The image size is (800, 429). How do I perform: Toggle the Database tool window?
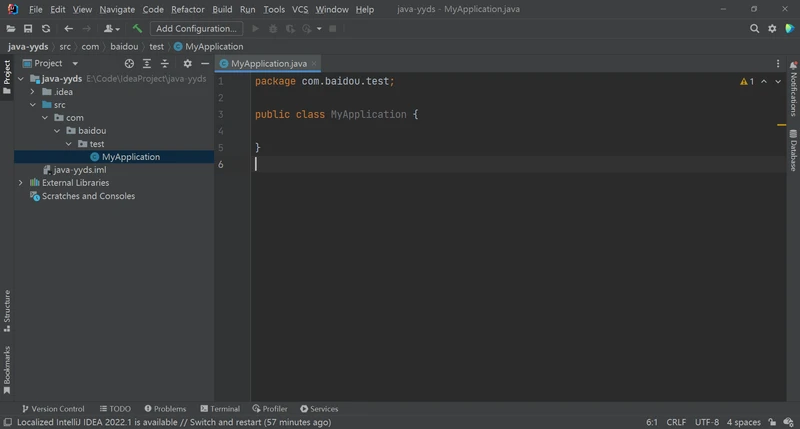[x=793, y=155]
